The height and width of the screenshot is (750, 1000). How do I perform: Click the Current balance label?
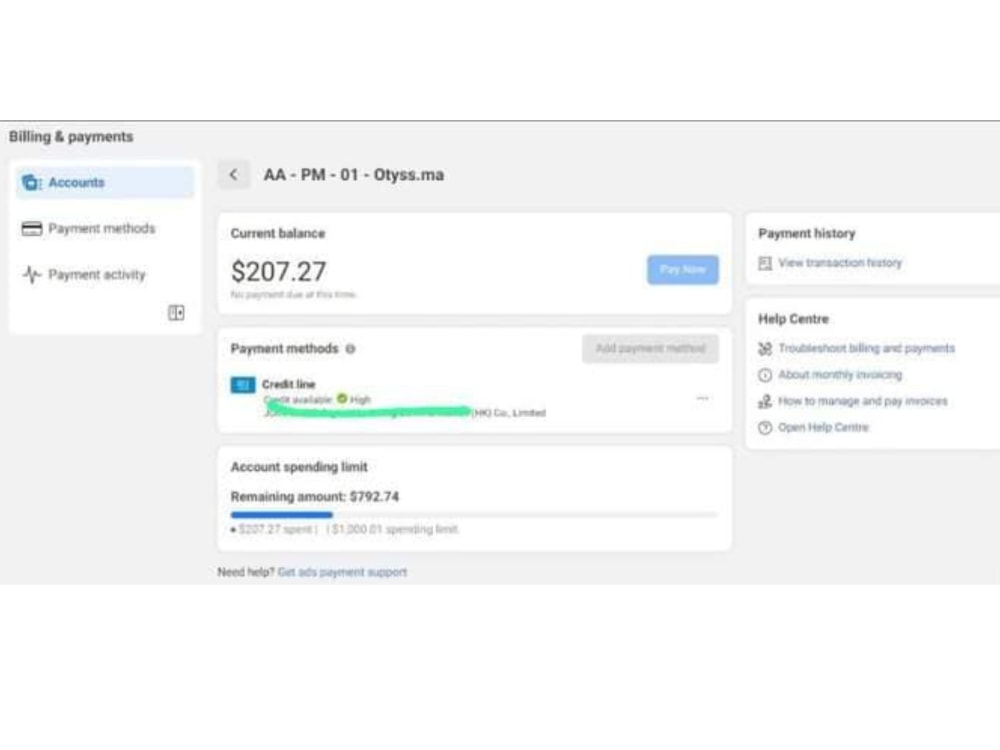click(x=278, y=233)
